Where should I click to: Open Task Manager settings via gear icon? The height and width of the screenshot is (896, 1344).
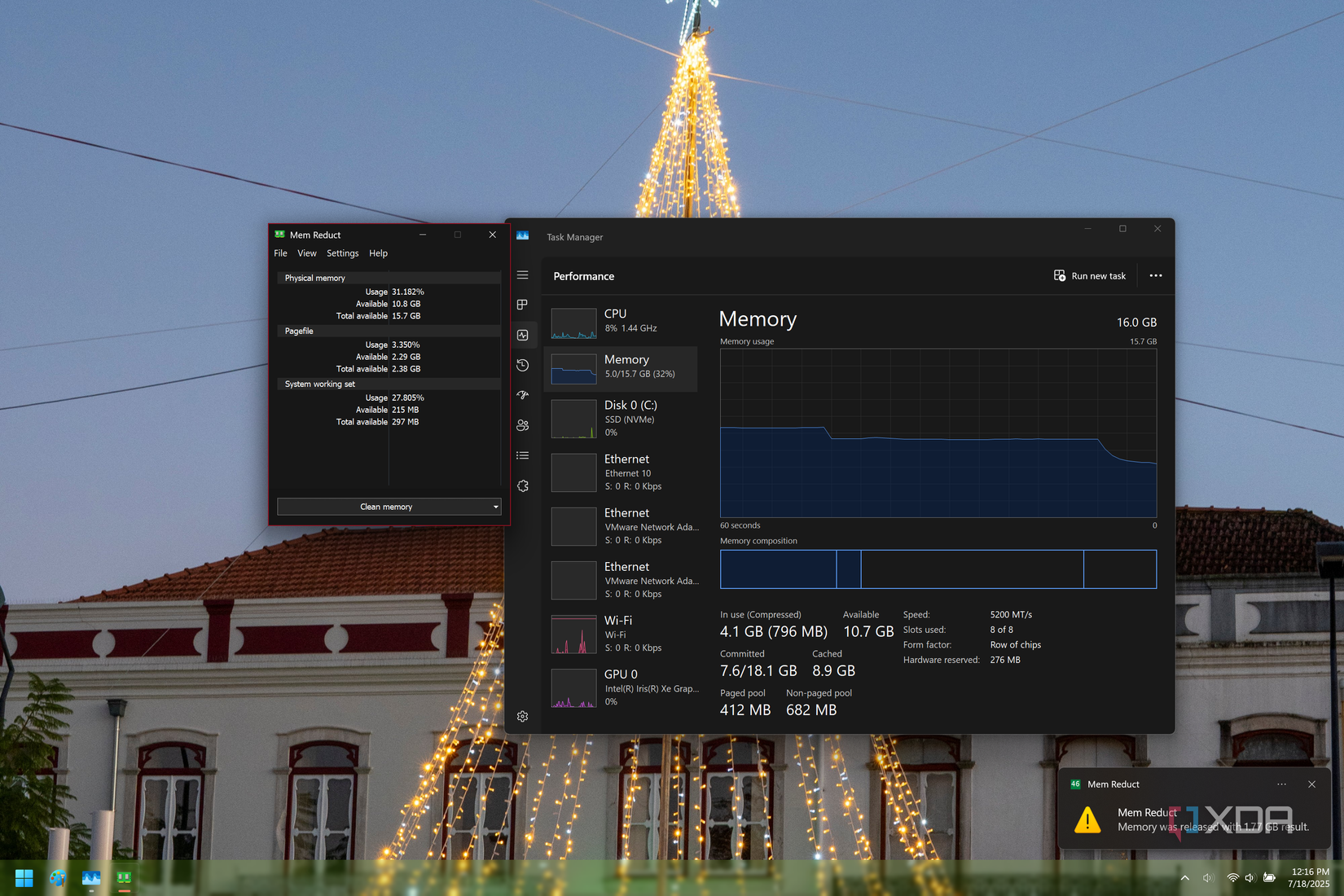pos(522,716)
